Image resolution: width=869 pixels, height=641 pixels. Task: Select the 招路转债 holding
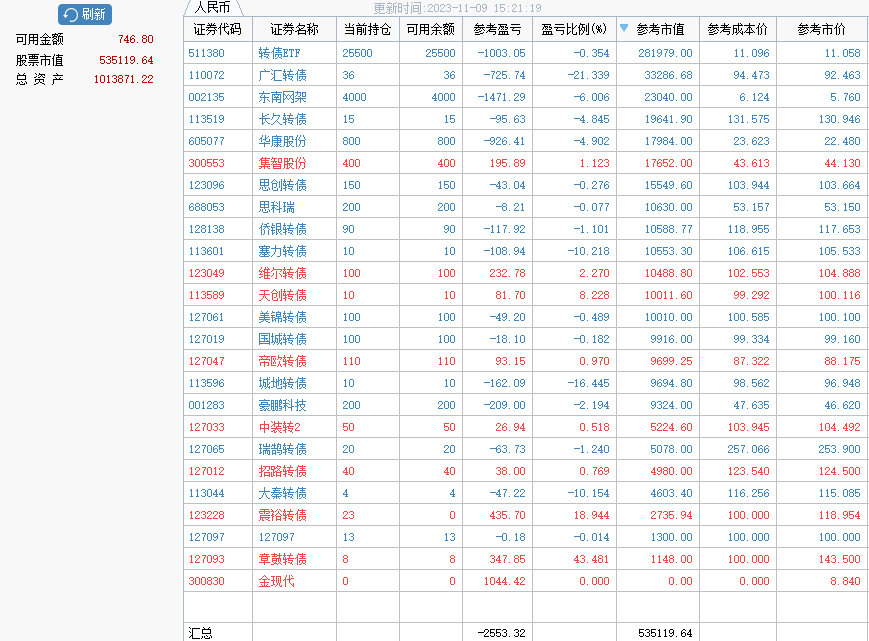point(283,471)
